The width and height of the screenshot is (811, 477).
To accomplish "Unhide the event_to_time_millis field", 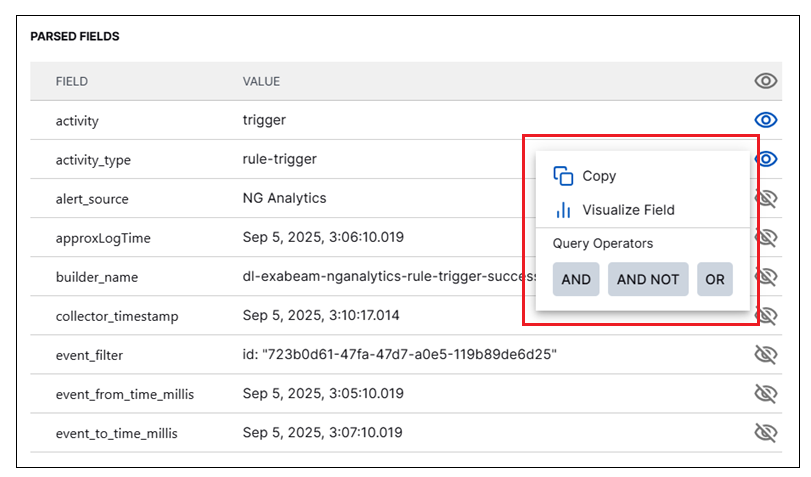I will (x=765, y=432).
